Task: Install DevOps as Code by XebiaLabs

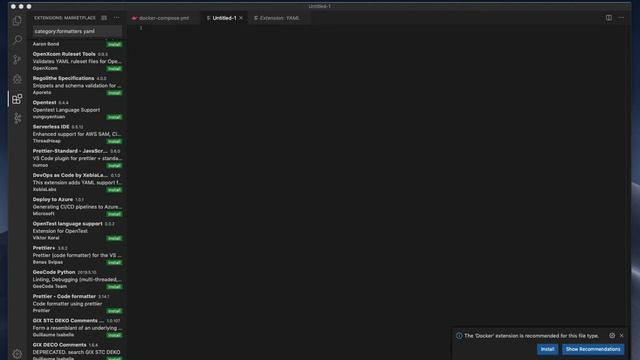Action: coord(114,190)
